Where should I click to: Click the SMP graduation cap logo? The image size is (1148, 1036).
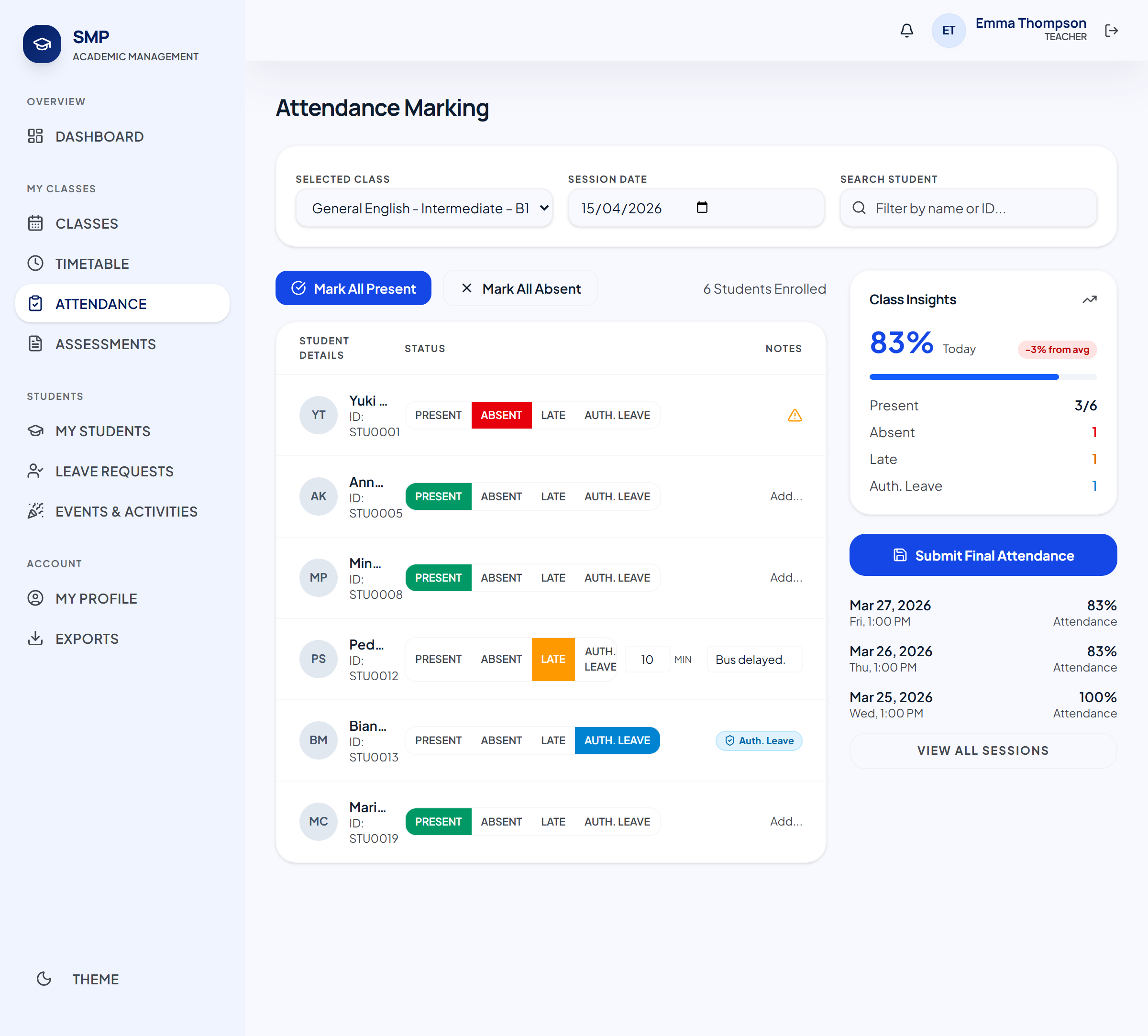(42, 44)
